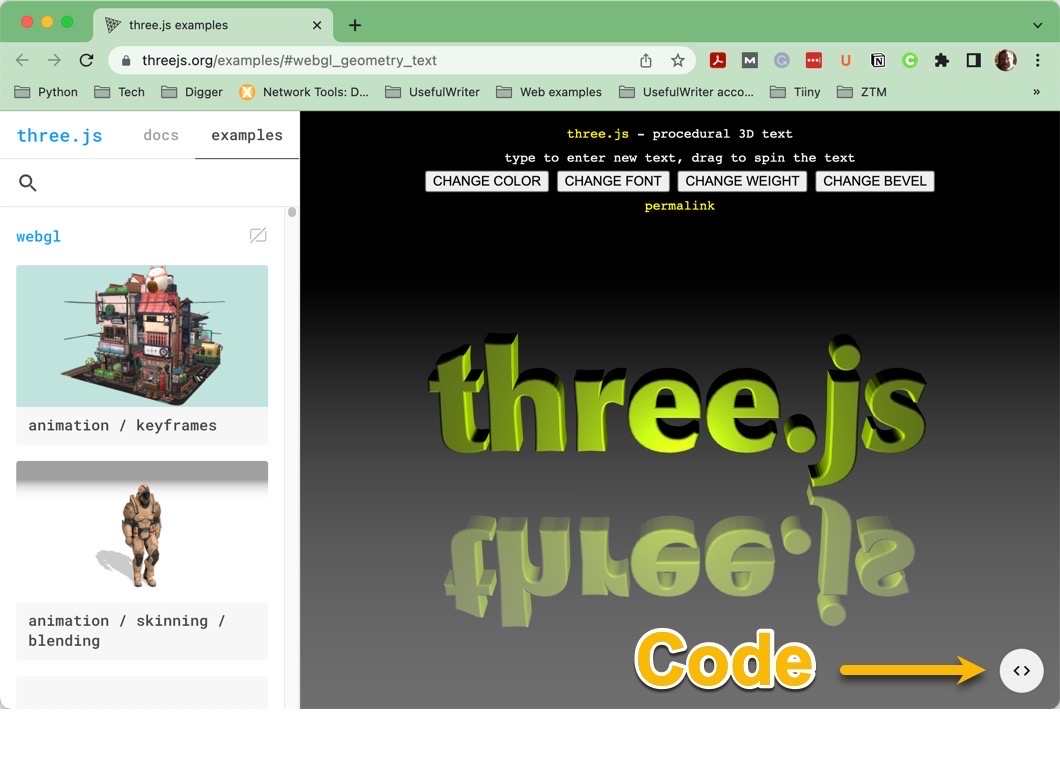Viewport: 1060px width, 762px height.
Task: Open the yellow permalink link
Action: click(x=679, y=206)
